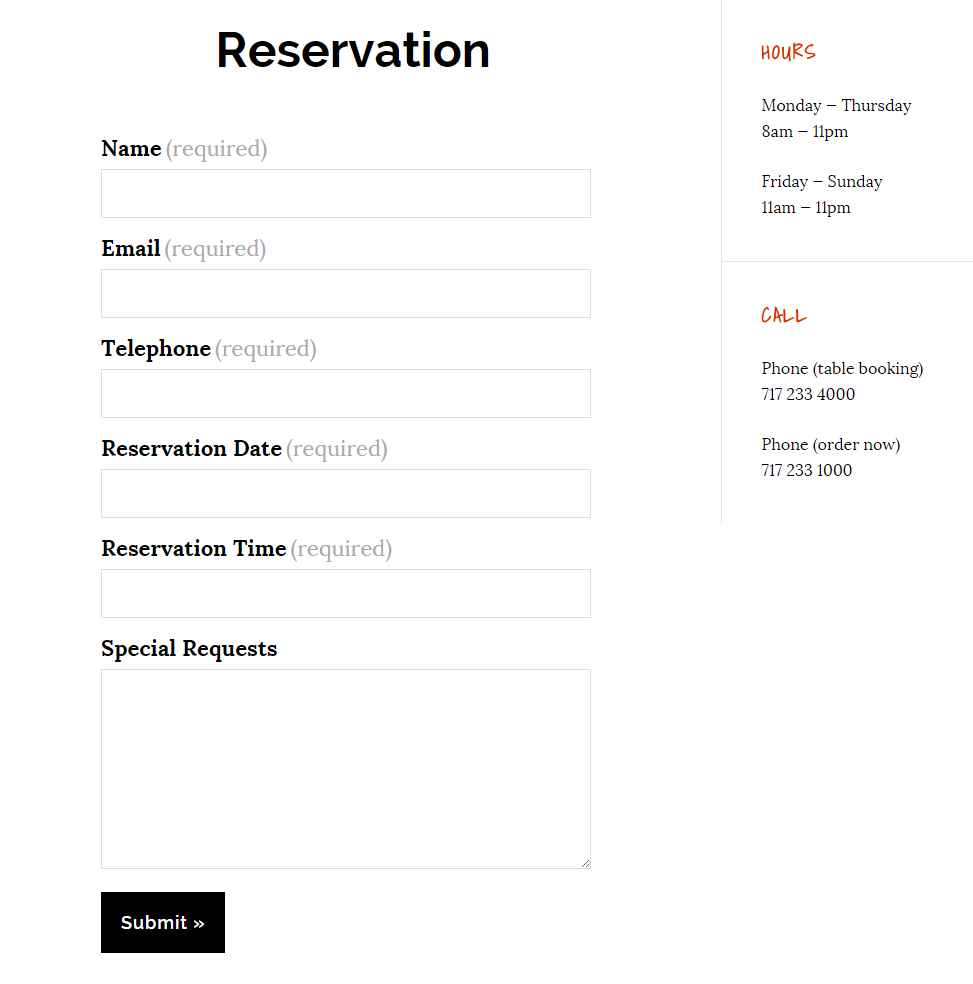Click the Reservation Date field
Image resolution: width=973 pixels, height=984 pixels.
(346, 493)
